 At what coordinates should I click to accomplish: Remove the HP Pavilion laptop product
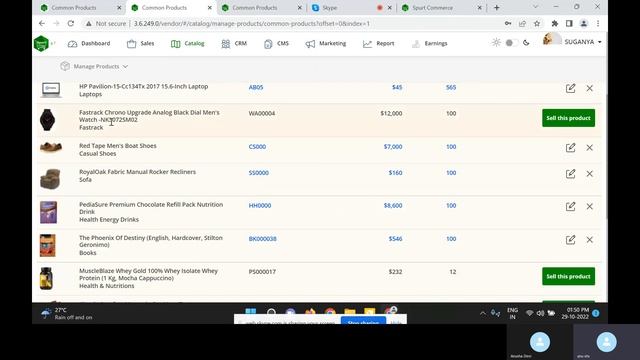point(589,88)
